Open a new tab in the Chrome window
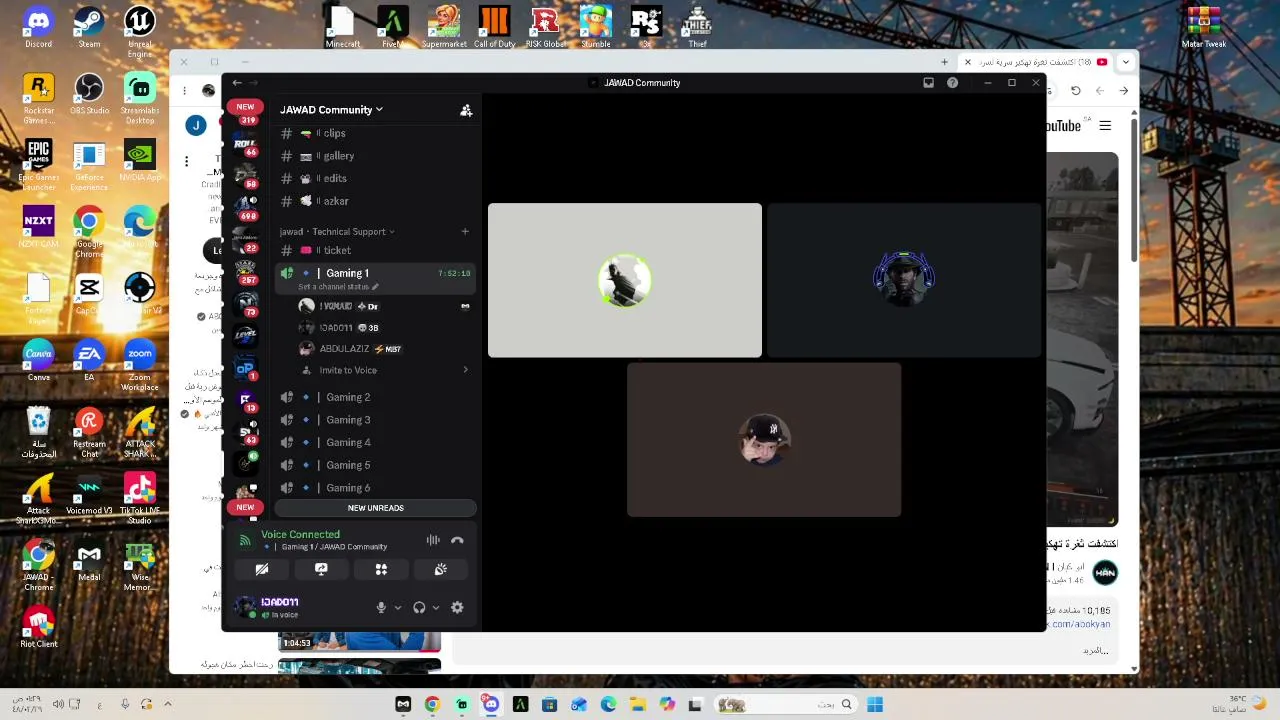This screenshot has width=1280, height=720. pos(944,62)
